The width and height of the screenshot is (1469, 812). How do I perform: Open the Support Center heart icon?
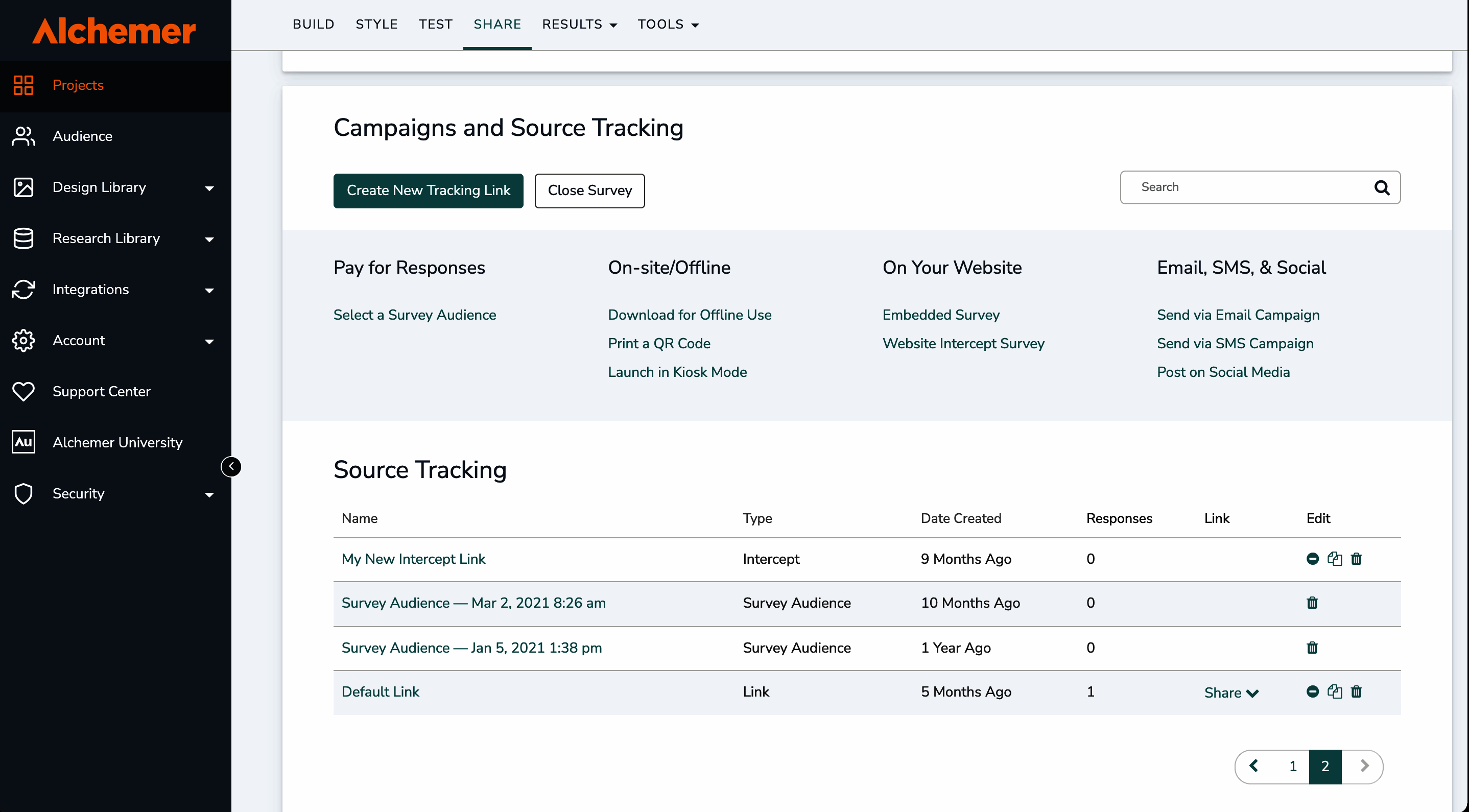tap(23, 391)
